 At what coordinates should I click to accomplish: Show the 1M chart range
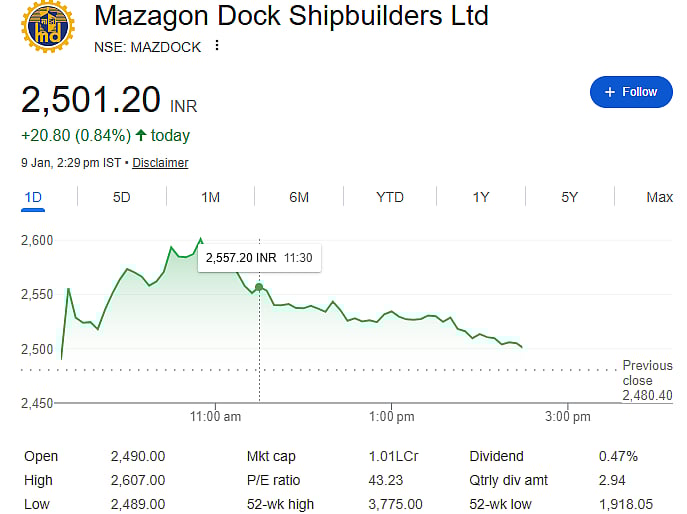point(210,197)
